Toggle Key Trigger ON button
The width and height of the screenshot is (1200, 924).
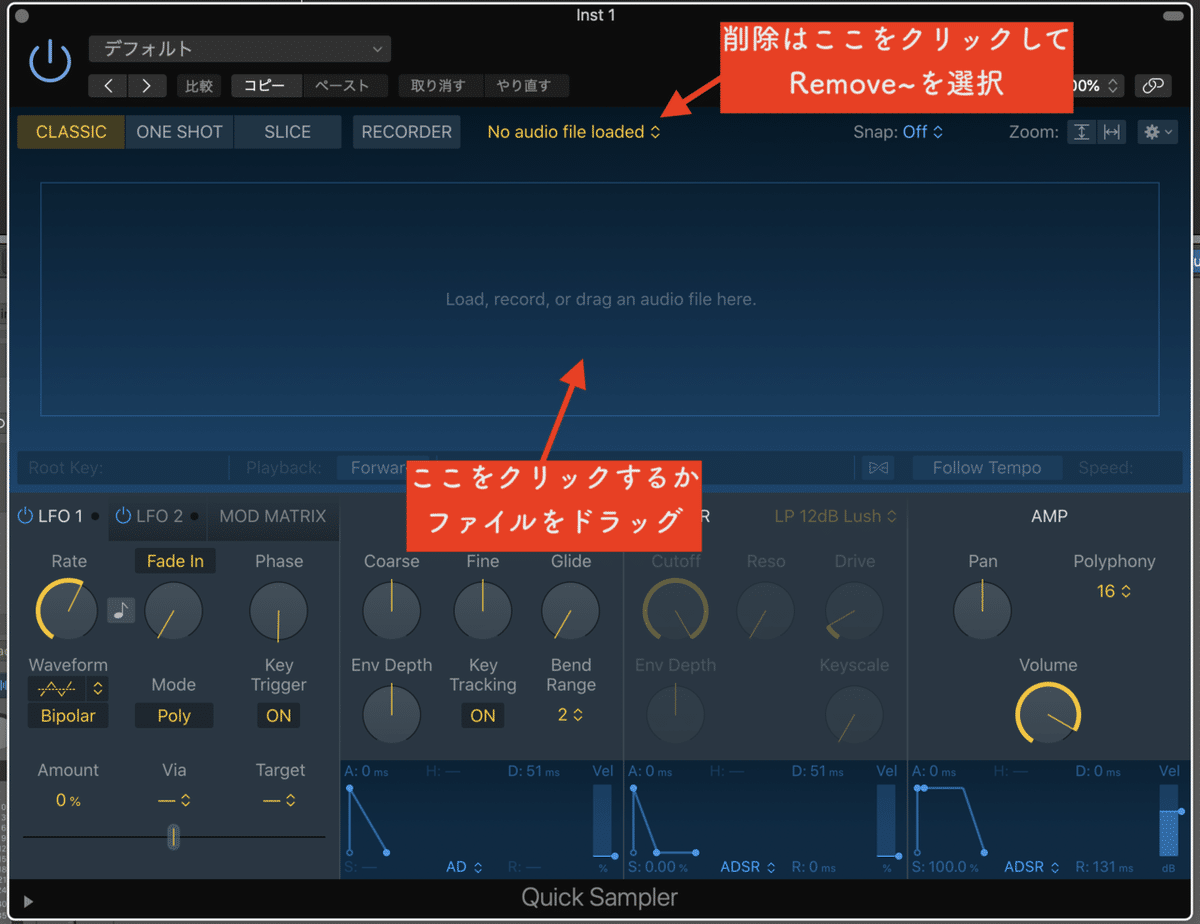coord(279,716)
